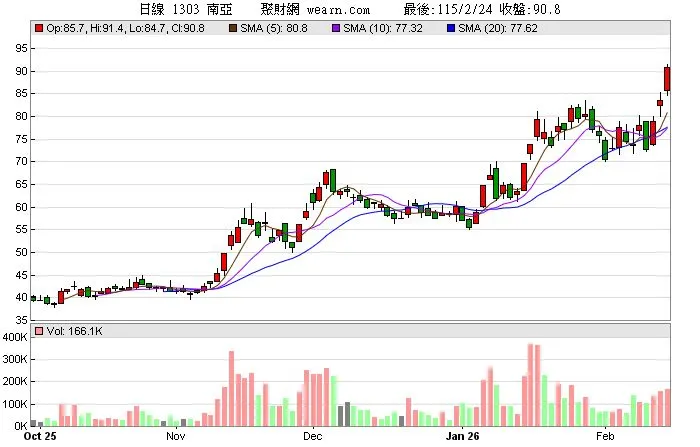Image resolution: width=700 pixels, height=447 pixels.
Task: Click the 'SMA (20): 77.62' legend text
Action: pos(498,28)
